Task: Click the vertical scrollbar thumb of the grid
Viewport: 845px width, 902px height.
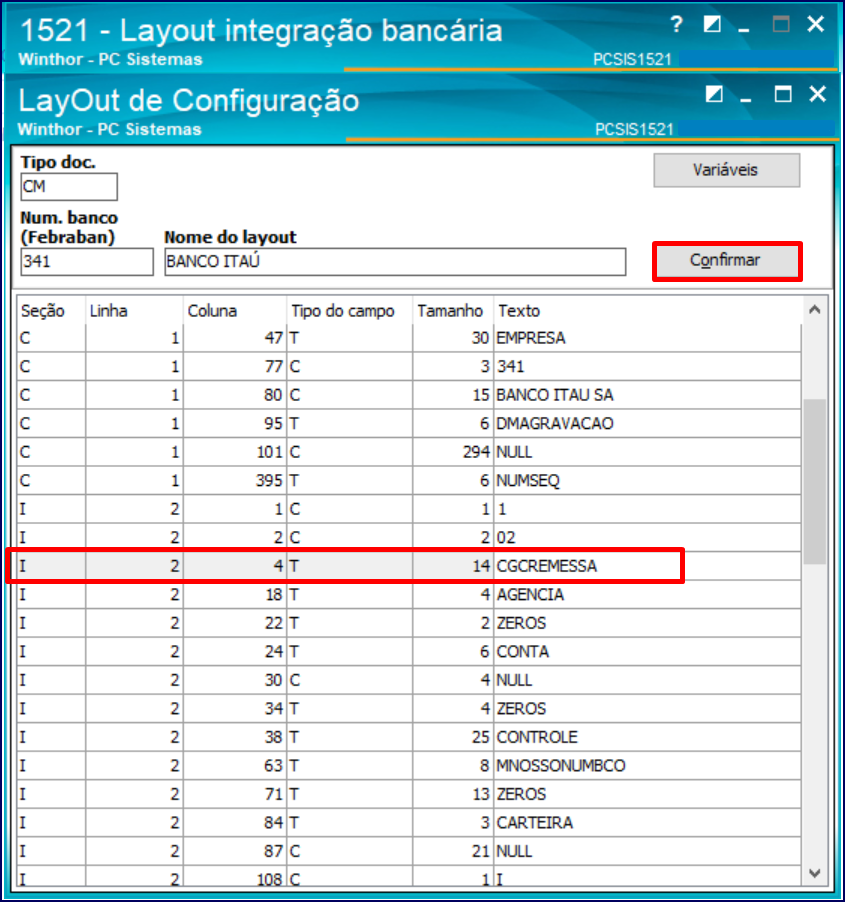Action: [815, 482]
